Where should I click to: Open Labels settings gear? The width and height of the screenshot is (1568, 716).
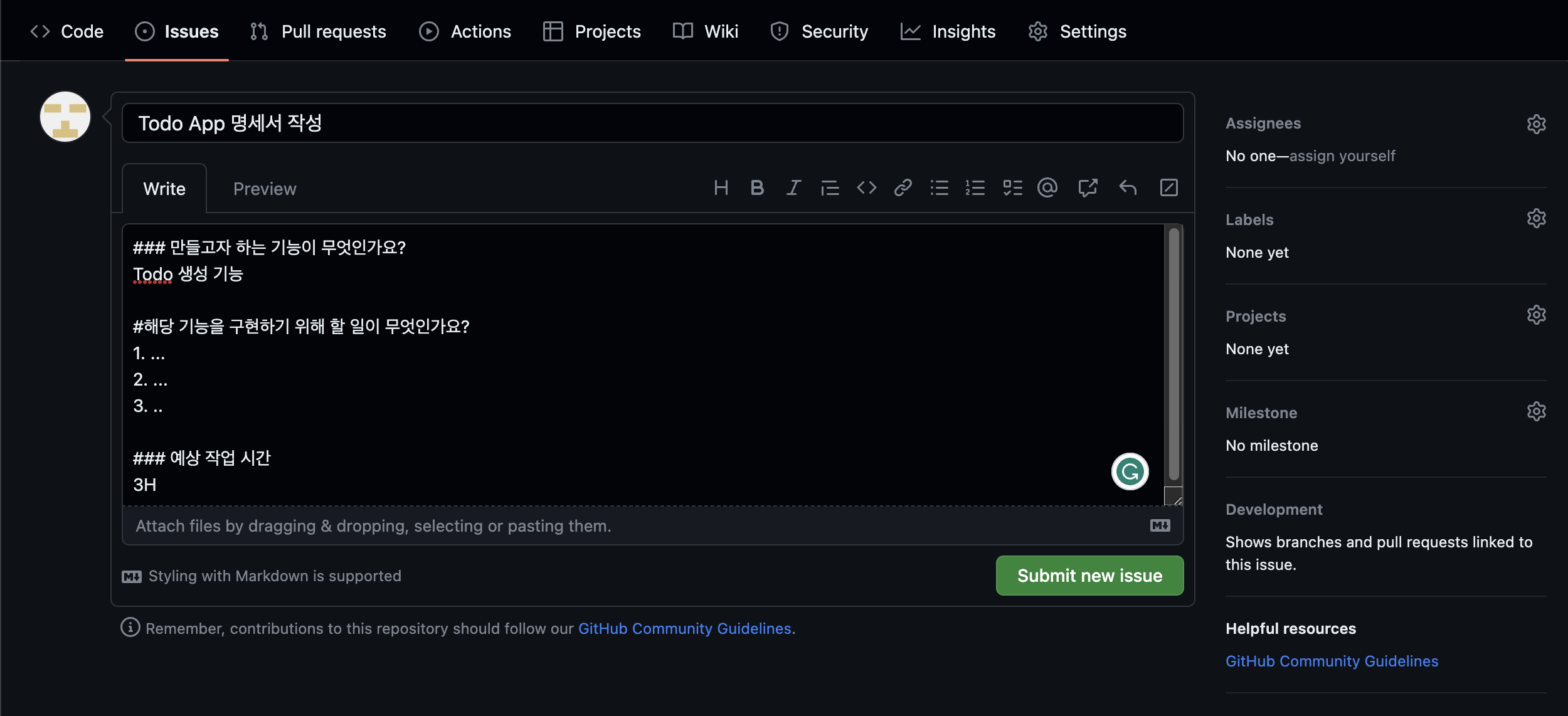[x=1536, y=219]
